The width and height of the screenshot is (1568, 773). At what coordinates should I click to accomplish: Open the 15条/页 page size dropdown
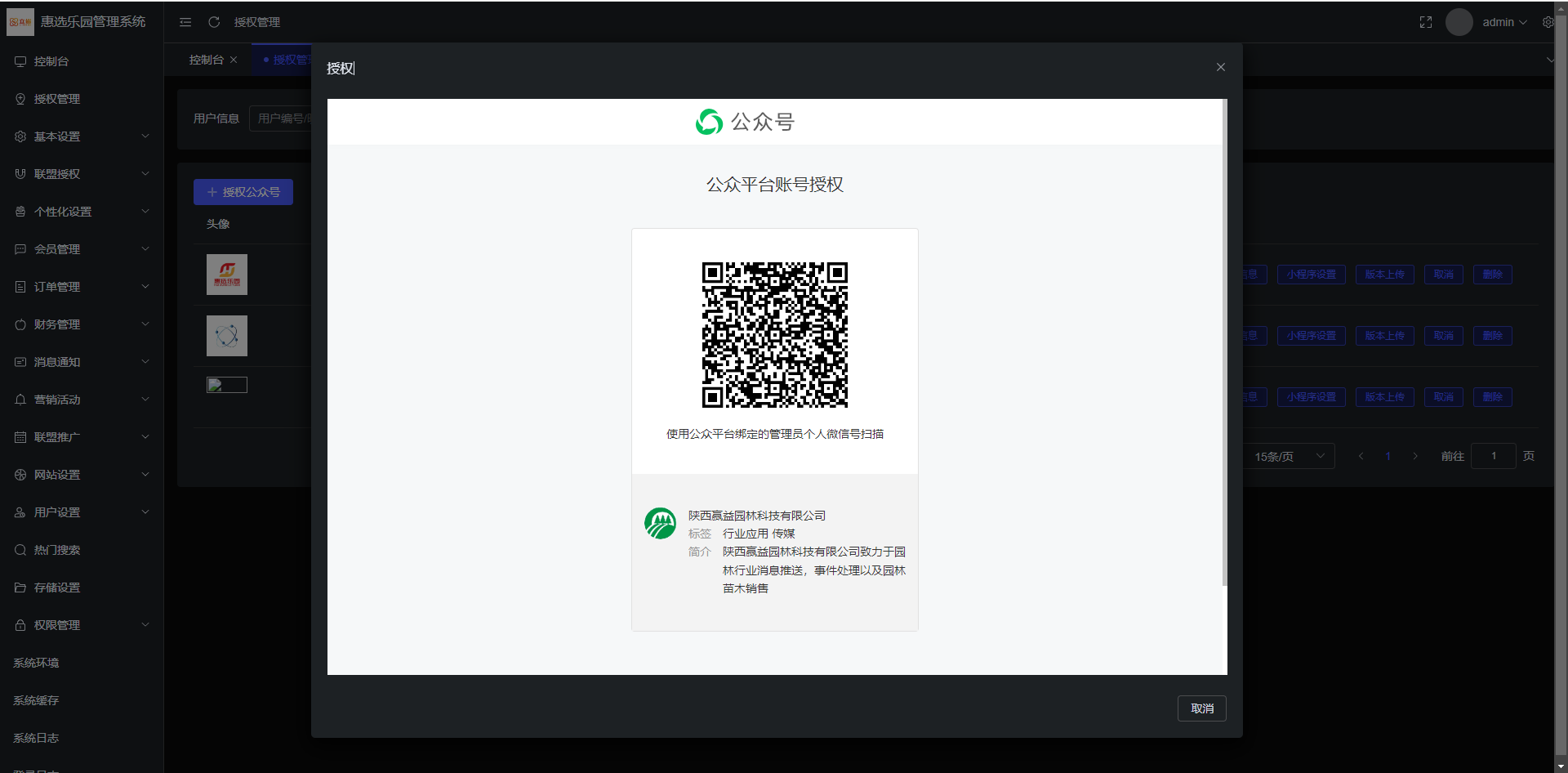tap(1290, 456)
